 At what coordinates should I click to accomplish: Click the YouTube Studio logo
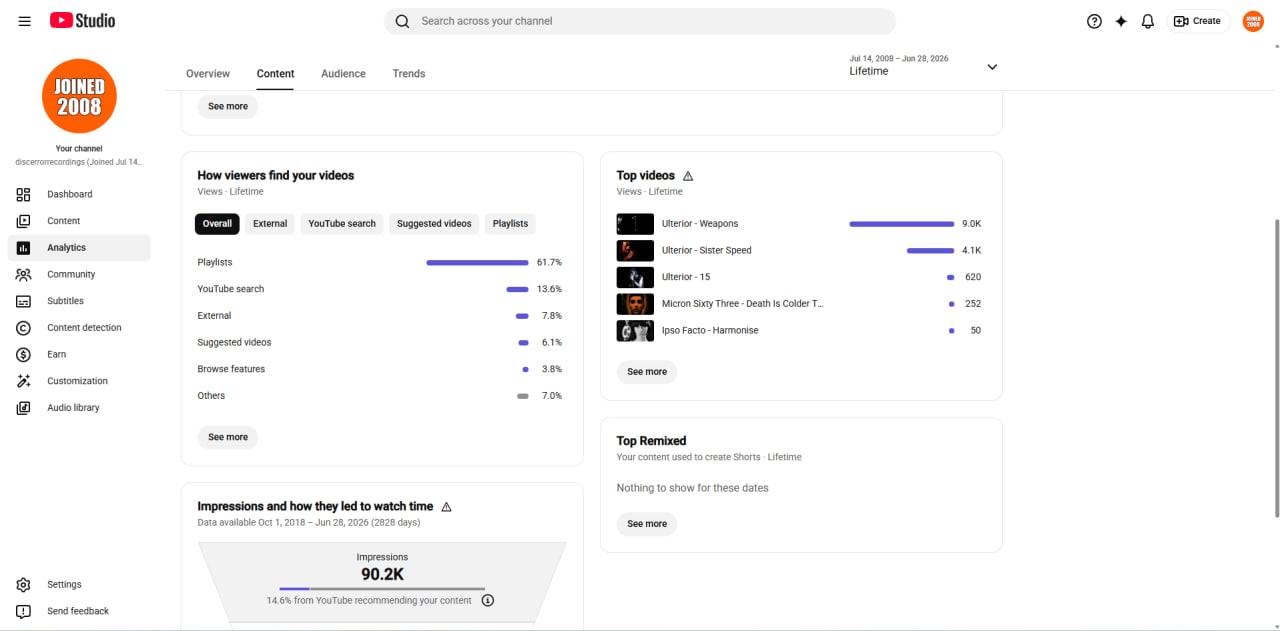tap(82, 21)
